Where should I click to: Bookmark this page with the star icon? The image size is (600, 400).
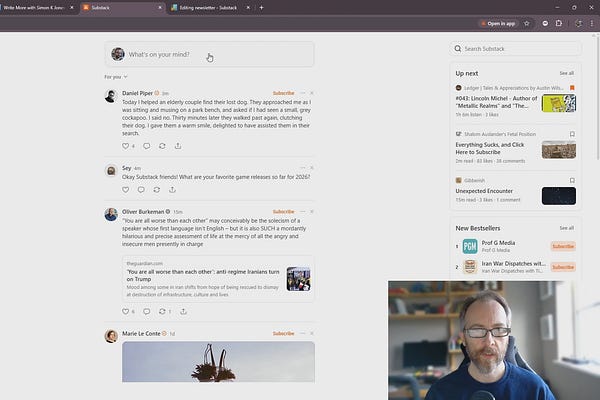(527, 23)
